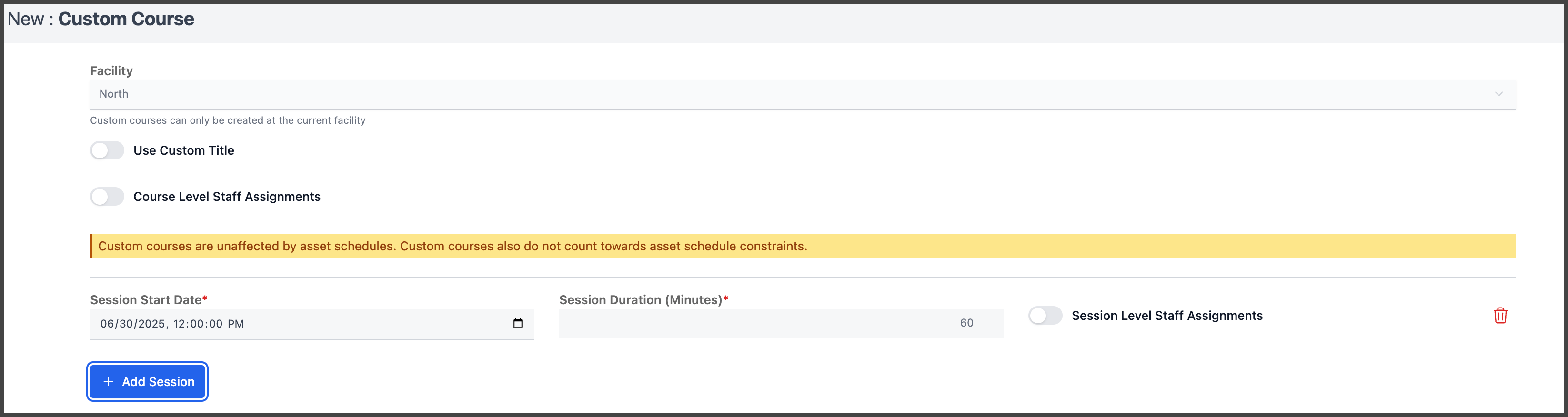Click the Facility dropdown chevron arrow
1568x417 pixels.
tap(1498, 94)
